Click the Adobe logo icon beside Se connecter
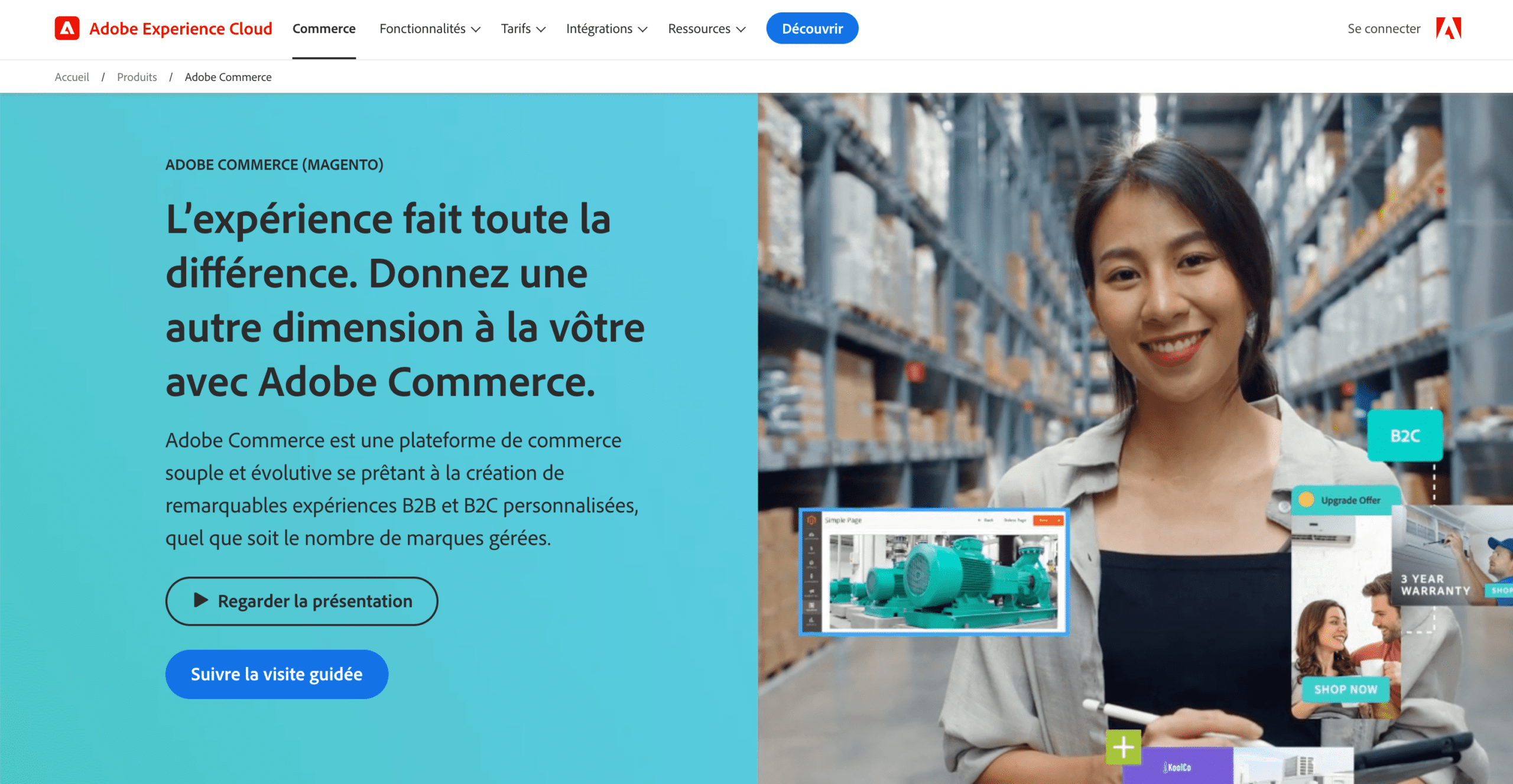1513x784 pixels. click(x=1449, y=28)
